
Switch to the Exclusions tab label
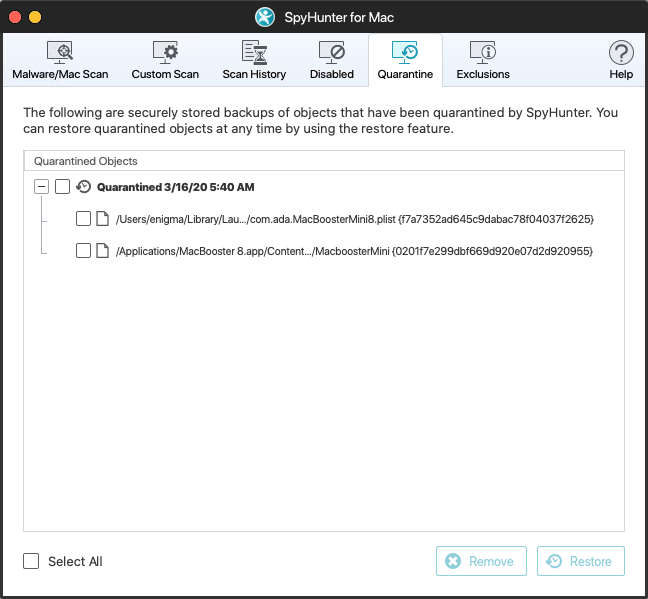coord(483,74)
